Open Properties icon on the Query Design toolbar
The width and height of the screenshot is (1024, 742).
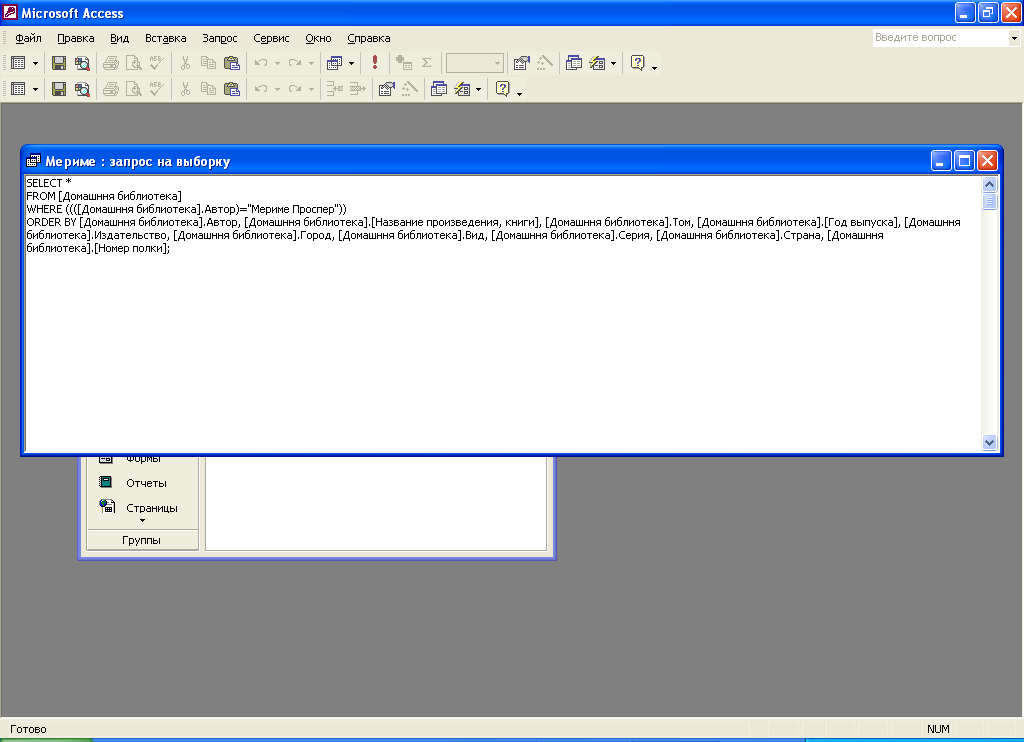(521, 63)
